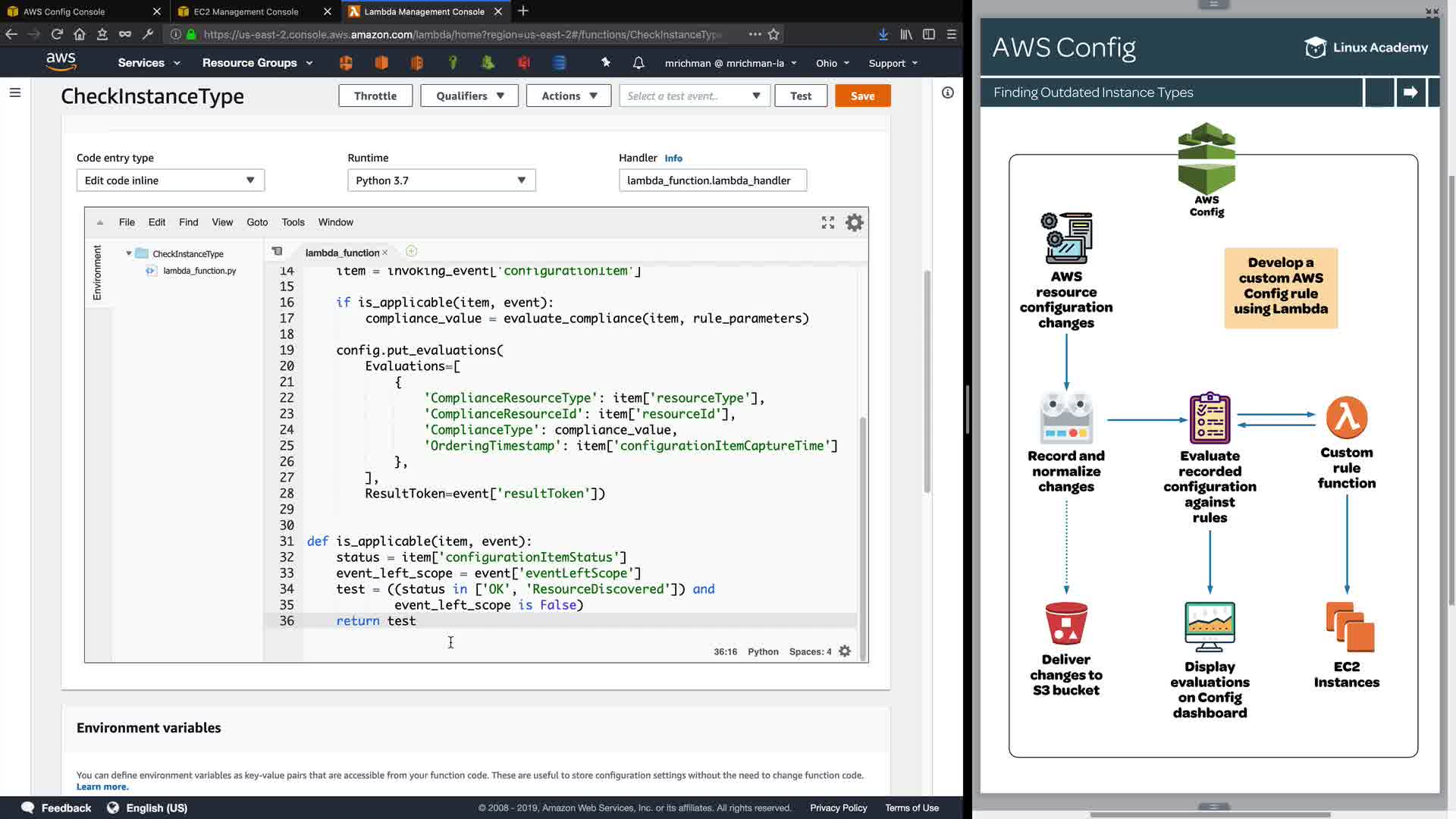Open the notifications bell icon
Screen dimensions: 1456x819
639,63
